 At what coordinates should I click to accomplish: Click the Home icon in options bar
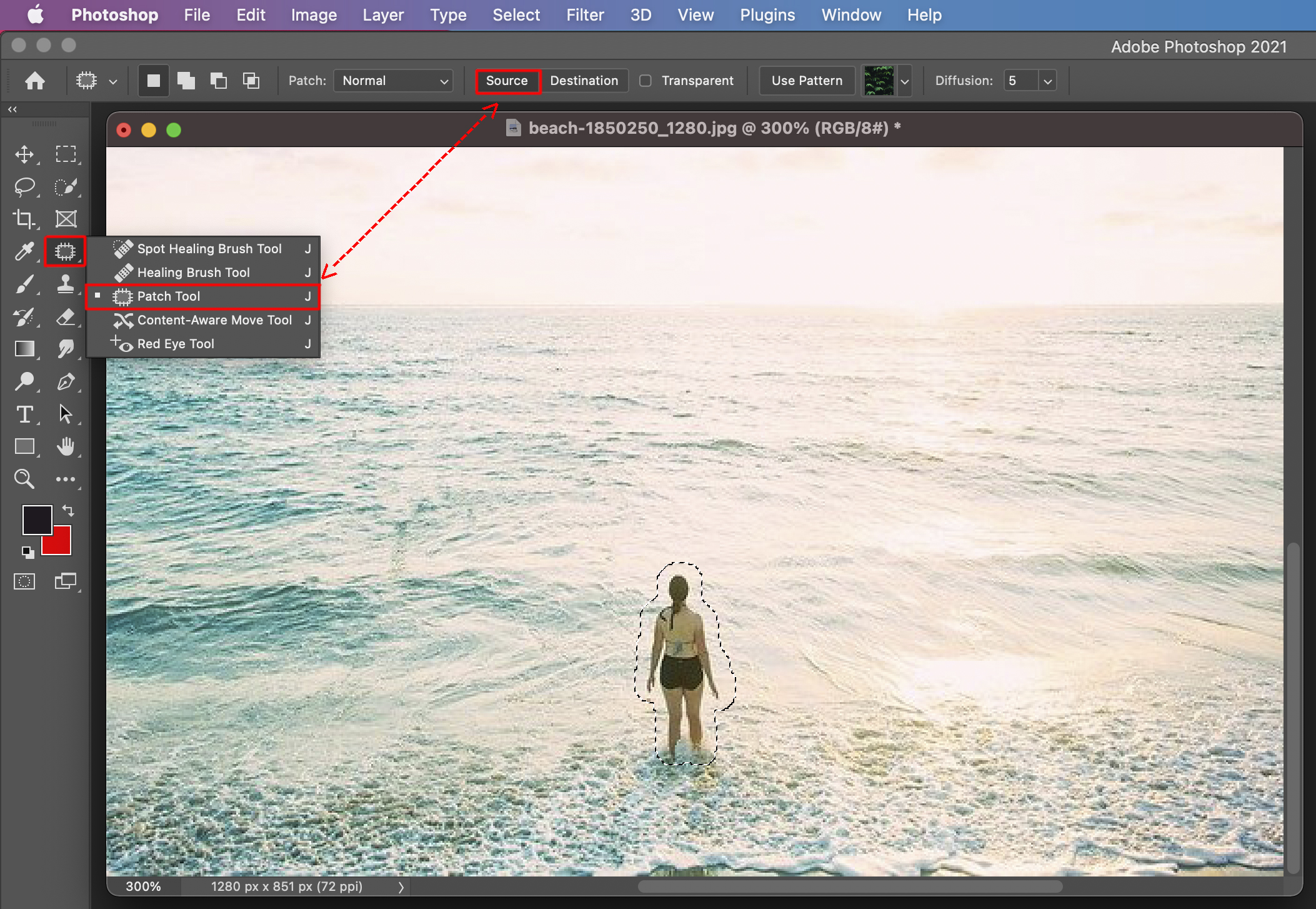pos(35,81)
